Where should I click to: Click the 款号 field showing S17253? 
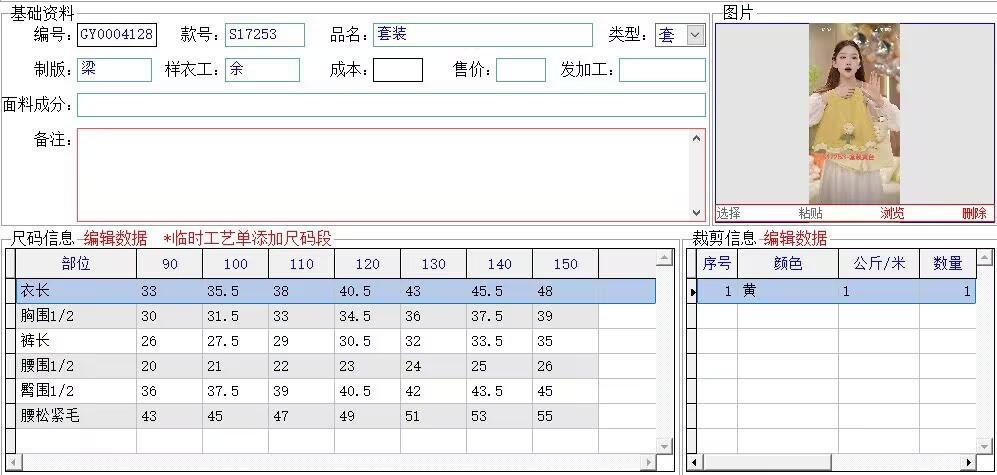265,35
